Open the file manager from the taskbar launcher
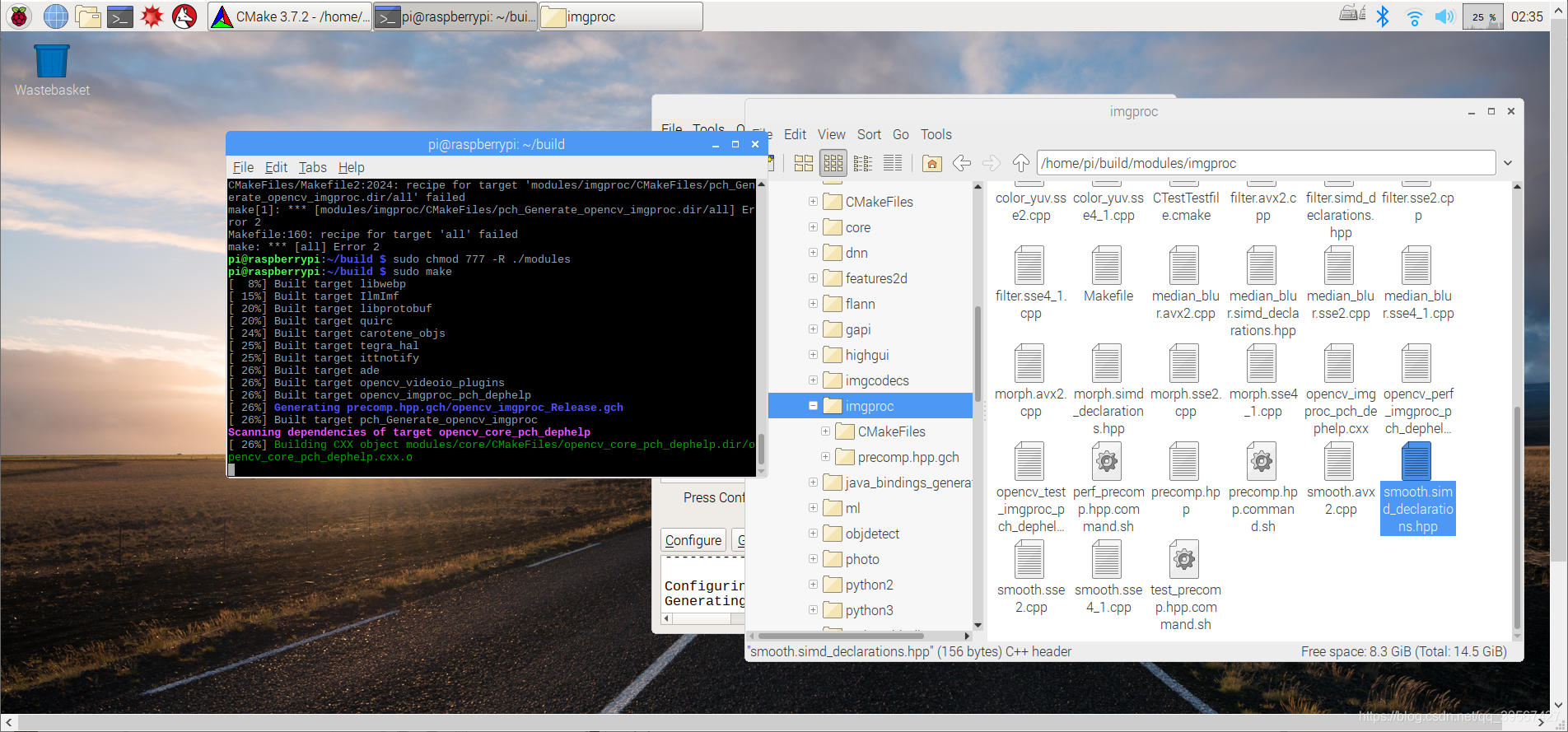 tap(88, 16)
